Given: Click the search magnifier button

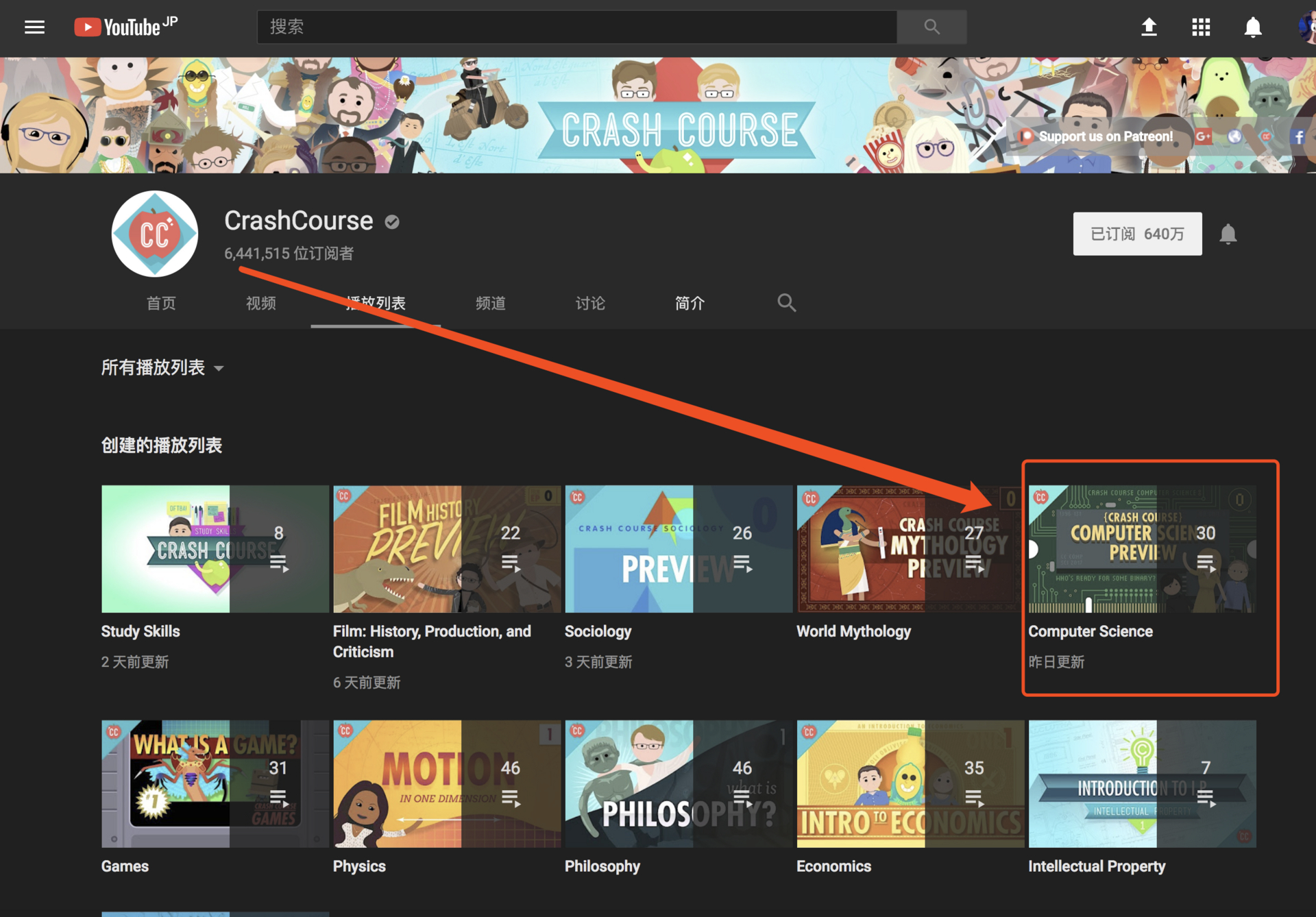Looking at the screenshot, I should tap(931, 27).
